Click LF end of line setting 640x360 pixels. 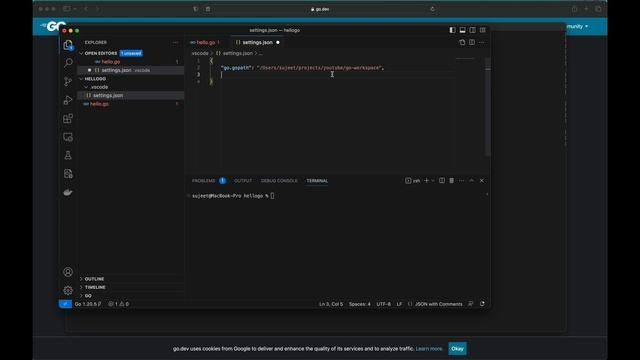coord(400,304)
